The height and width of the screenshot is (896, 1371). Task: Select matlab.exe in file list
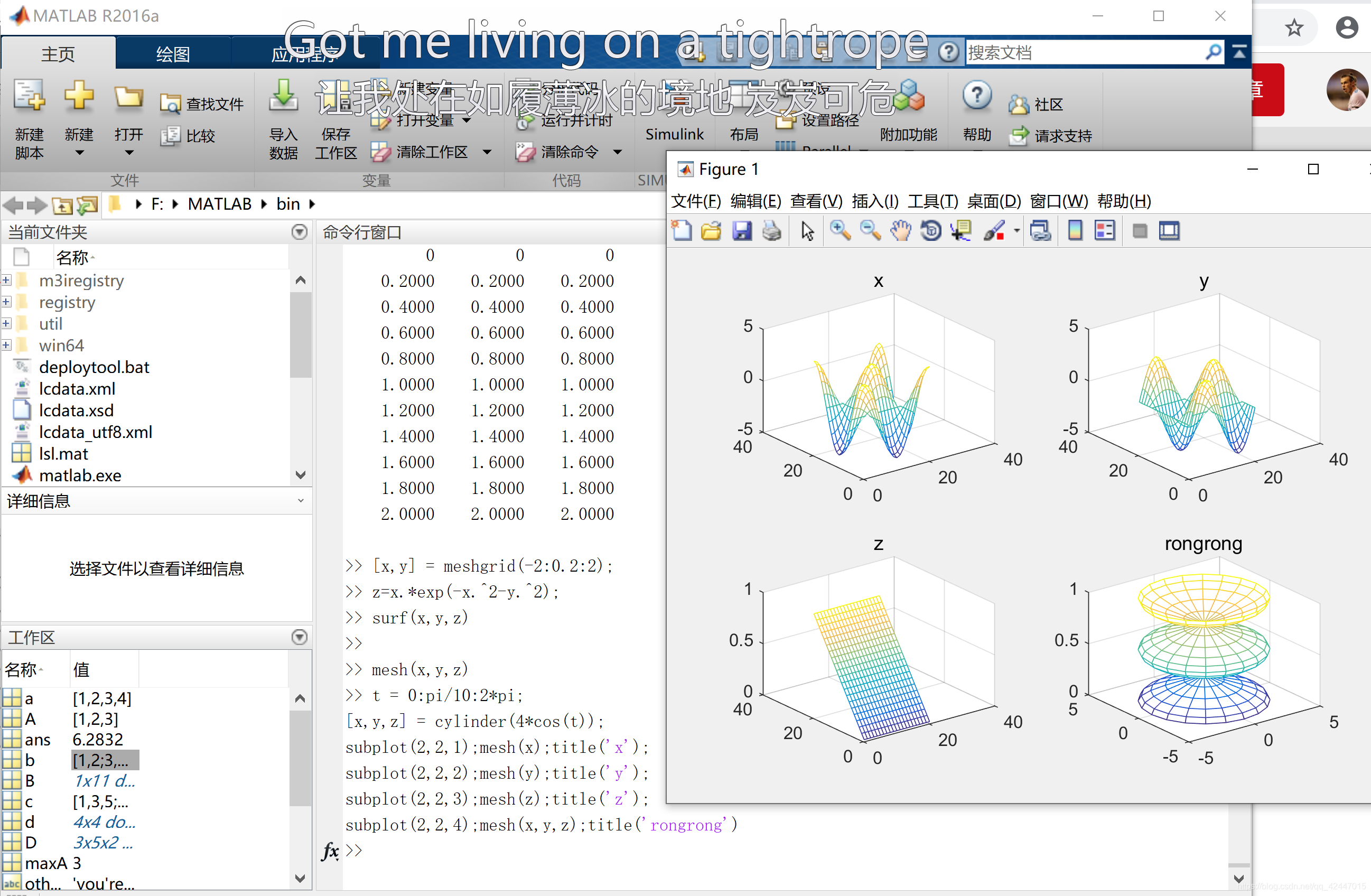pos(80,475)
